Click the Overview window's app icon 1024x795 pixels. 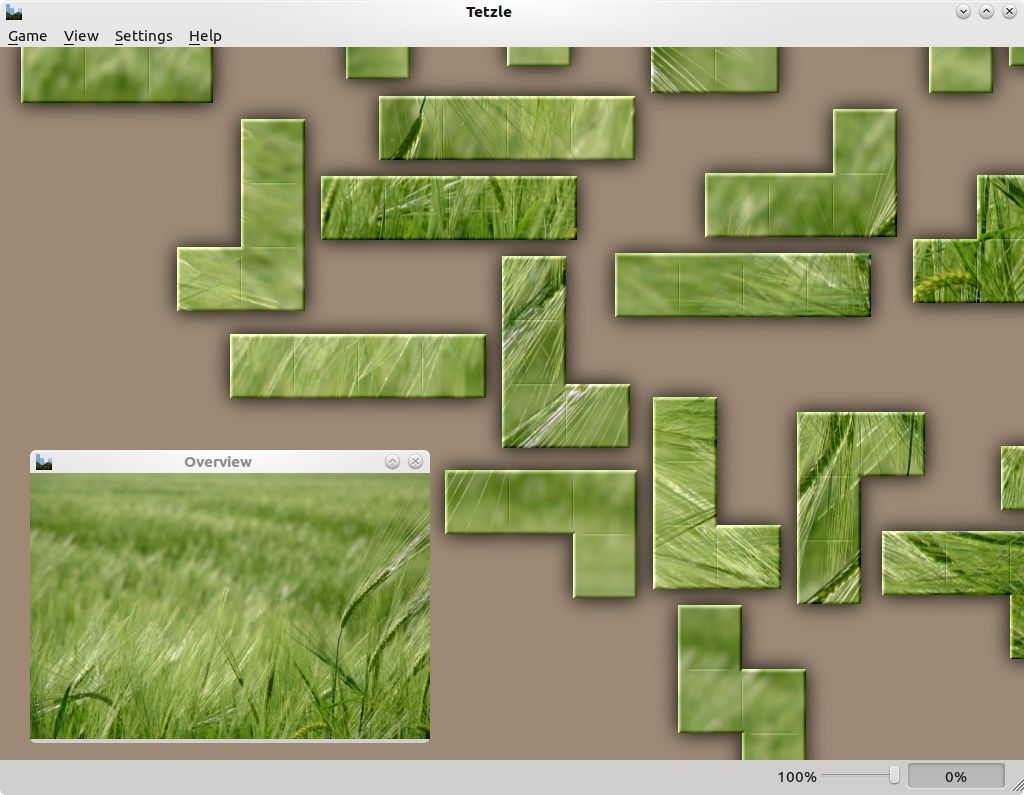tap(44, 462)
